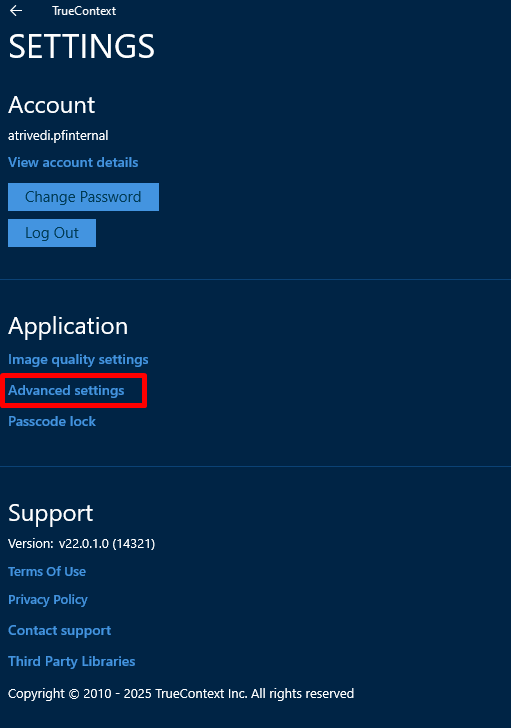This screenshot has height=728, width=511.
Task: Click the Version label in Support
Action: click(31, 544)
